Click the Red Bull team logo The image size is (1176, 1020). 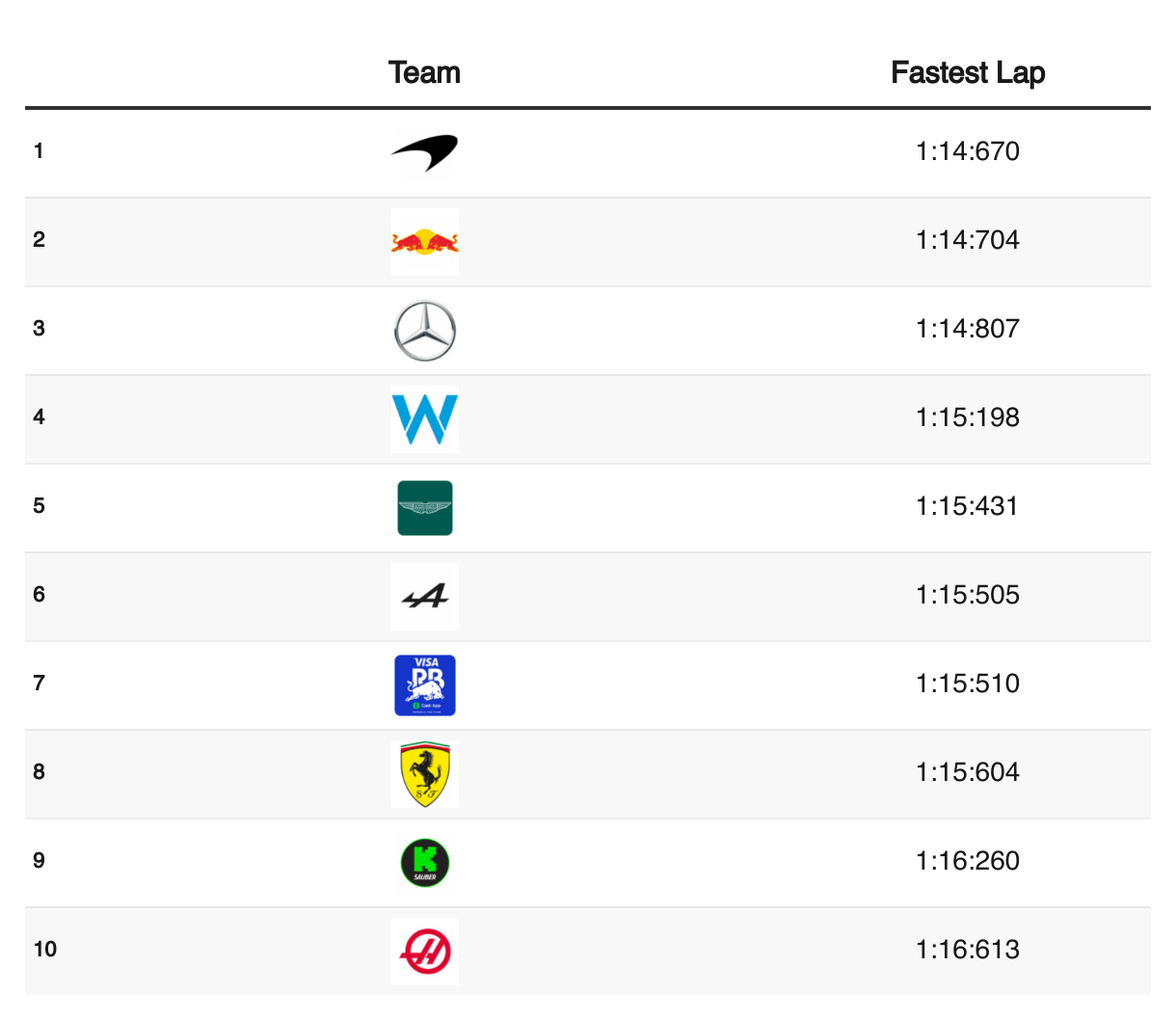point(424,242)
